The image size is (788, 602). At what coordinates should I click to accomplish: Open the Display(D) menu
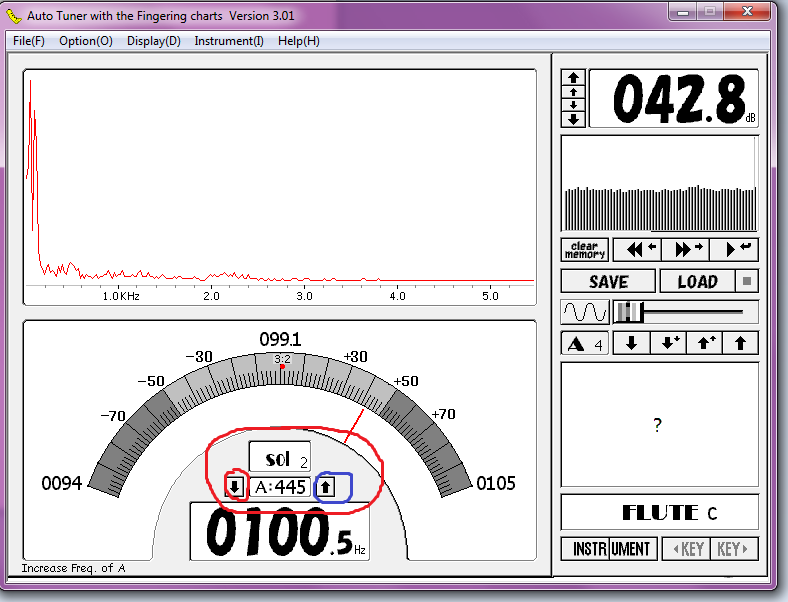pos(154,41)
